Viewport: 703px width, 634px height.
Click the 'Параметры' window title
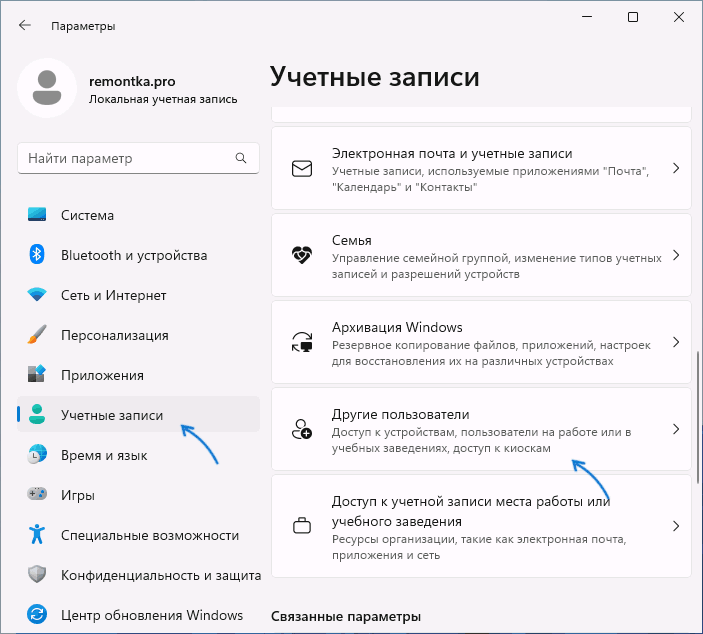[x=83, y=26]
